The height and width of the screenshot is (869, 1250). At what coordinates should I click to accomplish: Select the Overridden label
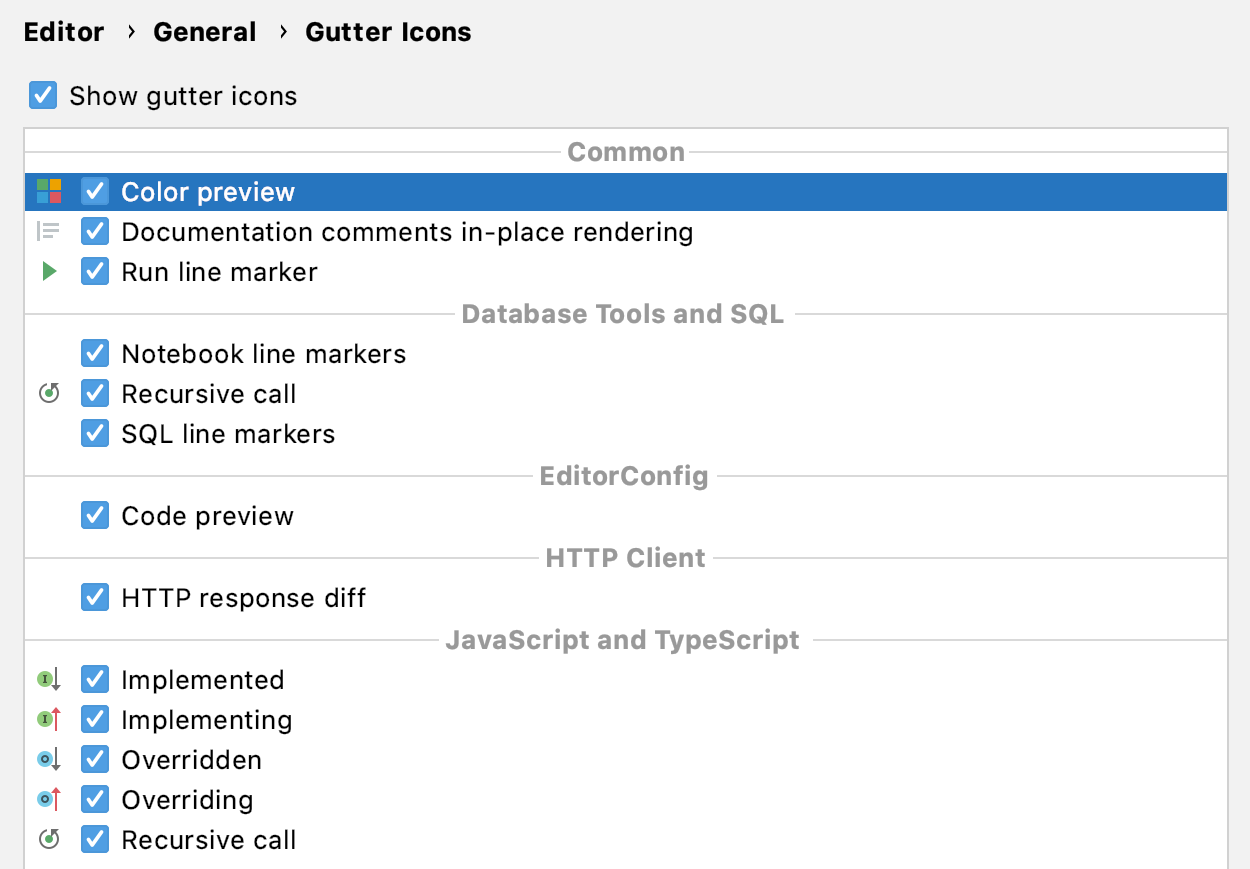tap(192, 760)
